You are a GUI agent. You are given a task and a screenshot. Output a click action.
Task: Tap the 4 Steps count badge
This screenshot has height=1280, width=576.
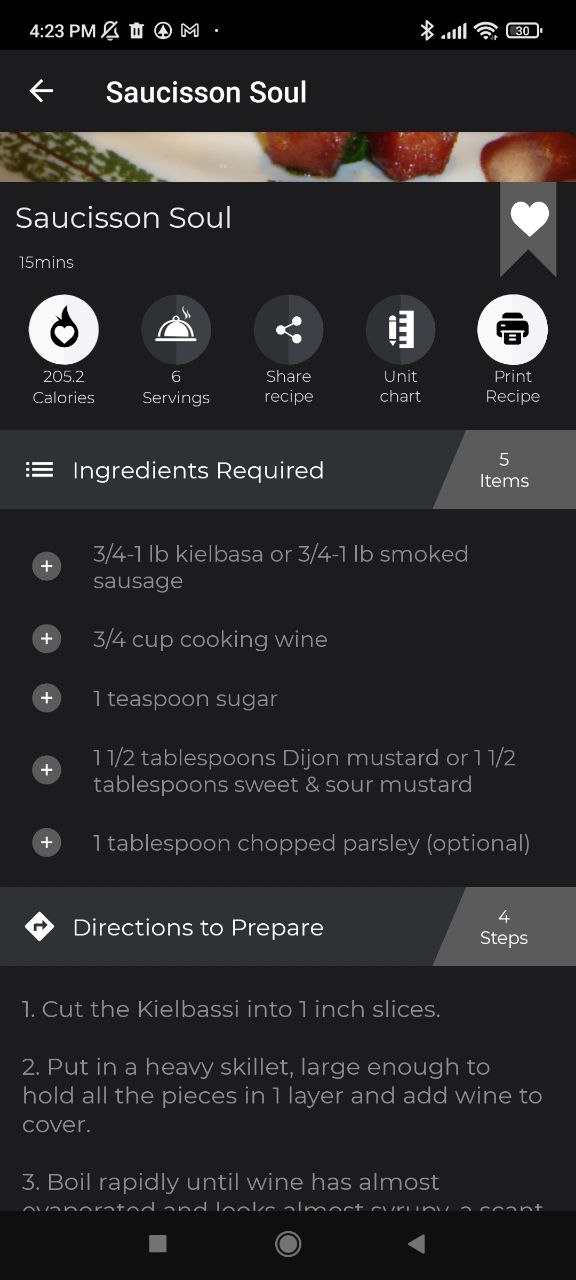coord(504,927)
